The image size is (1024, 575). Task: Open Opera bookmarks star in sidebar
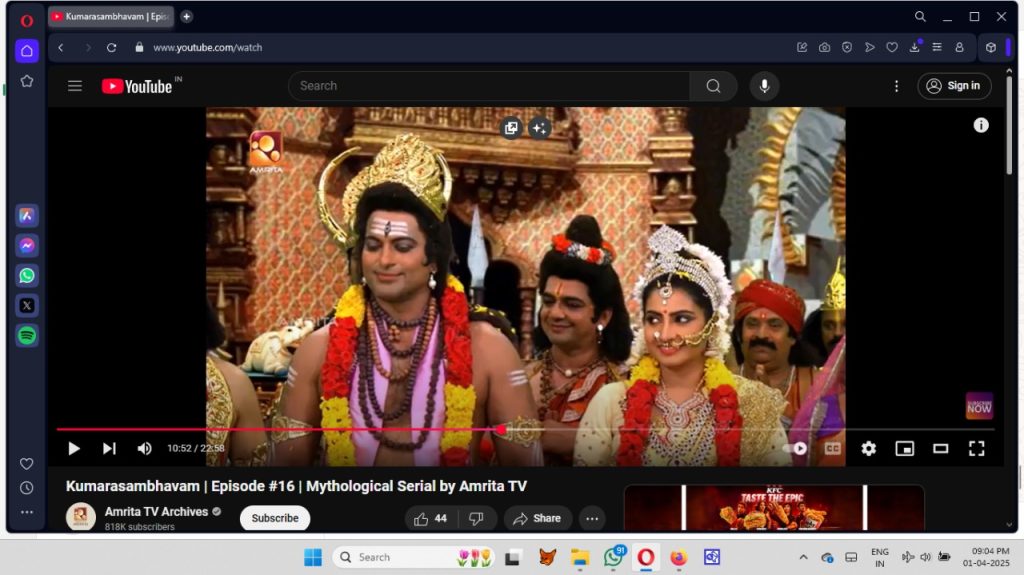27,81
